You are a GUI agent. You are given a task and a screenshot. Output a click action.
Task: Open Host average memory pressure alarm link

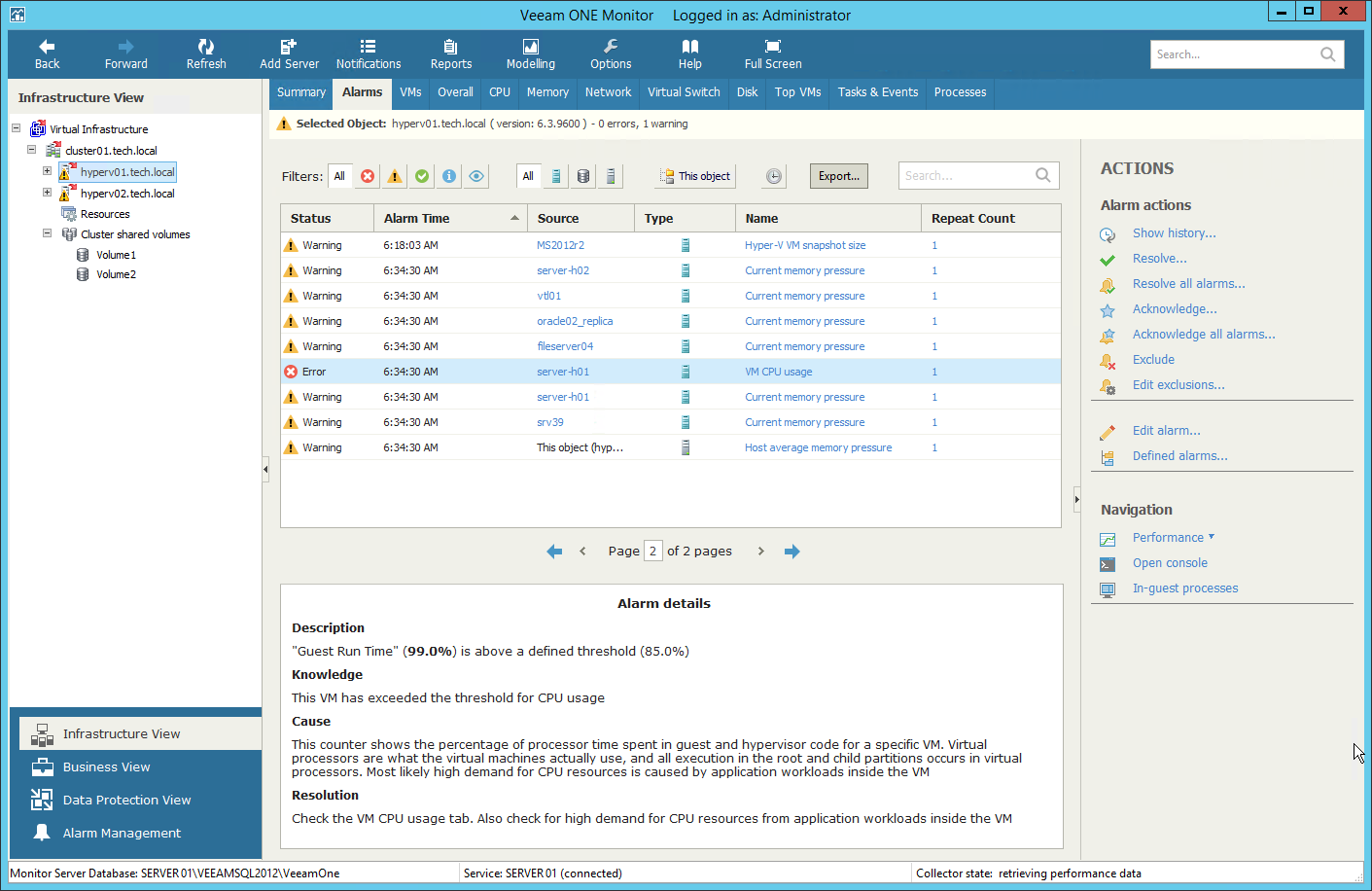pos(819,447)
